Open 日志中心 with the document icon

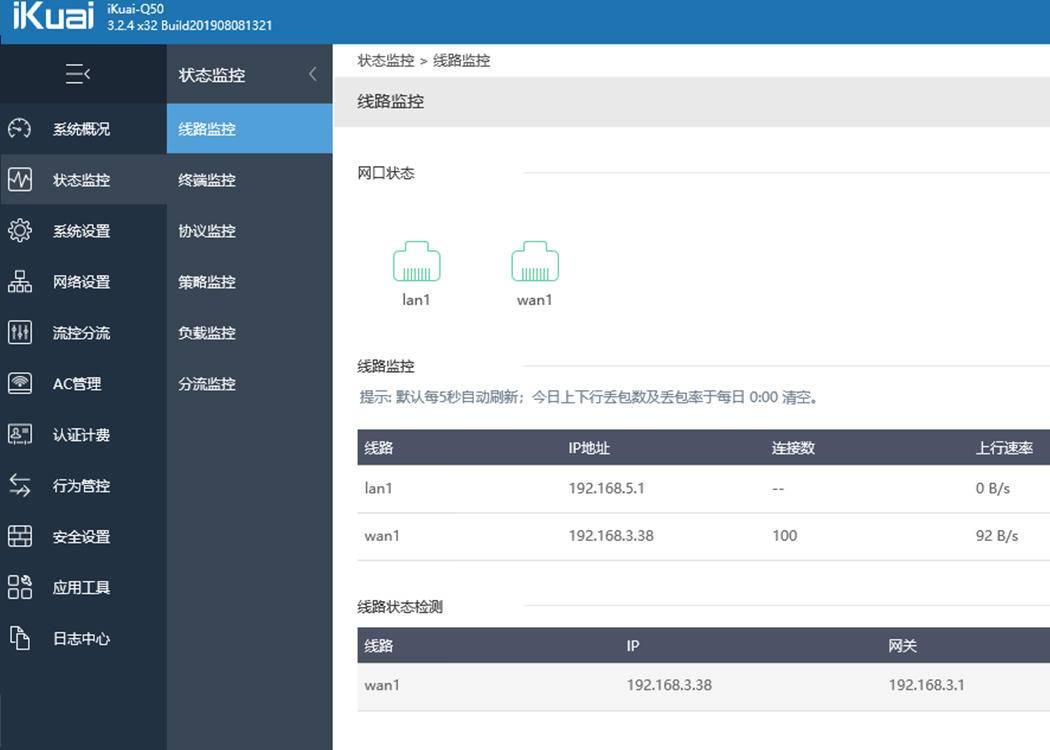[x=20, y=638]
